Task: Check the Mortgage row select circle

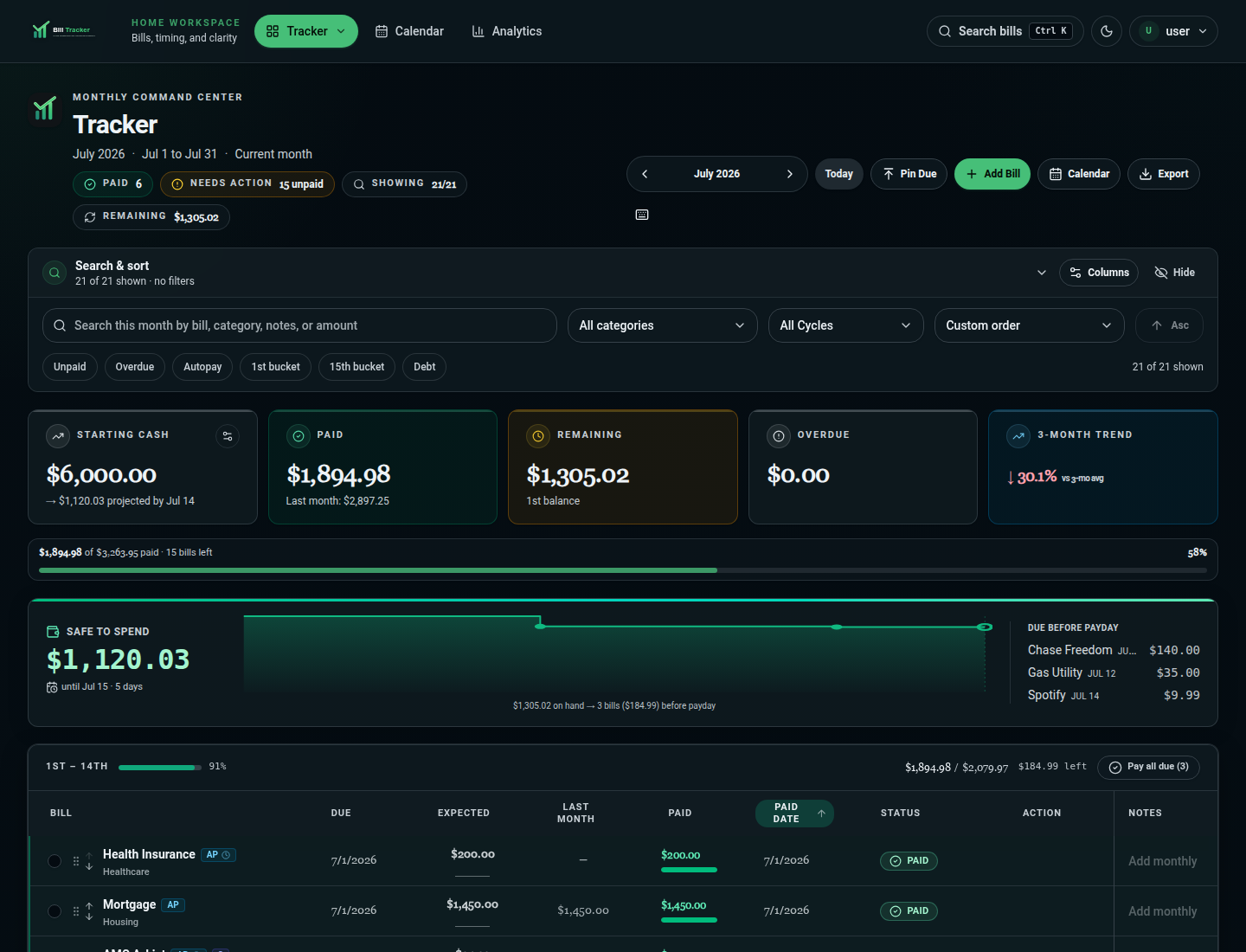Action: pyautogui.click(x=55, y=911)
